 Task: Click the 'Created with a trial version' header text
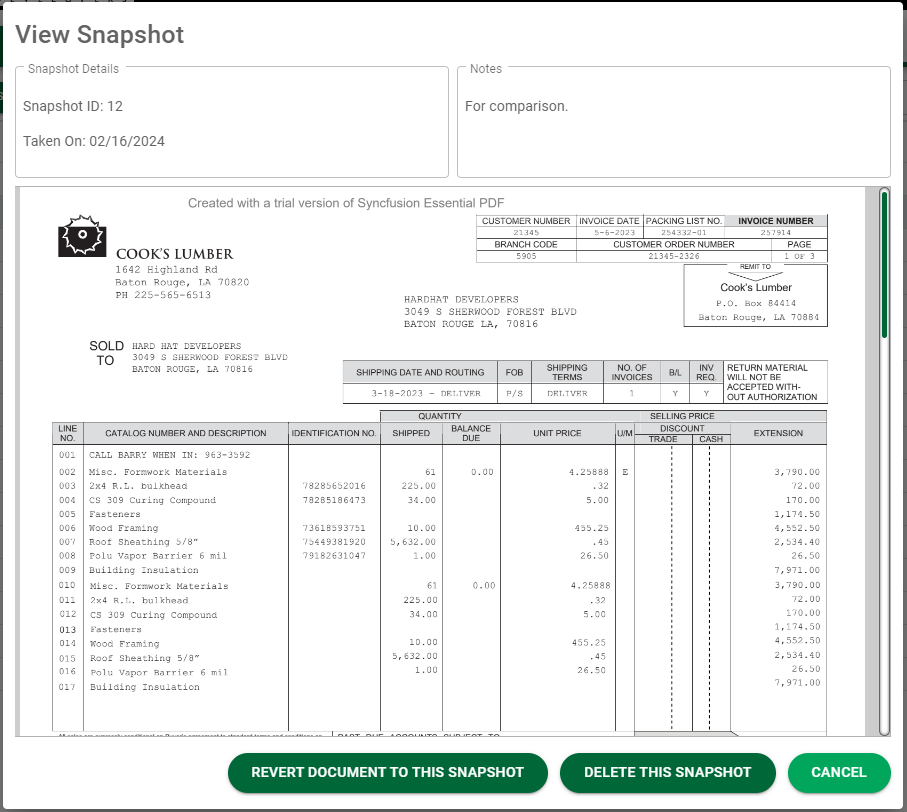coord(346,203)
